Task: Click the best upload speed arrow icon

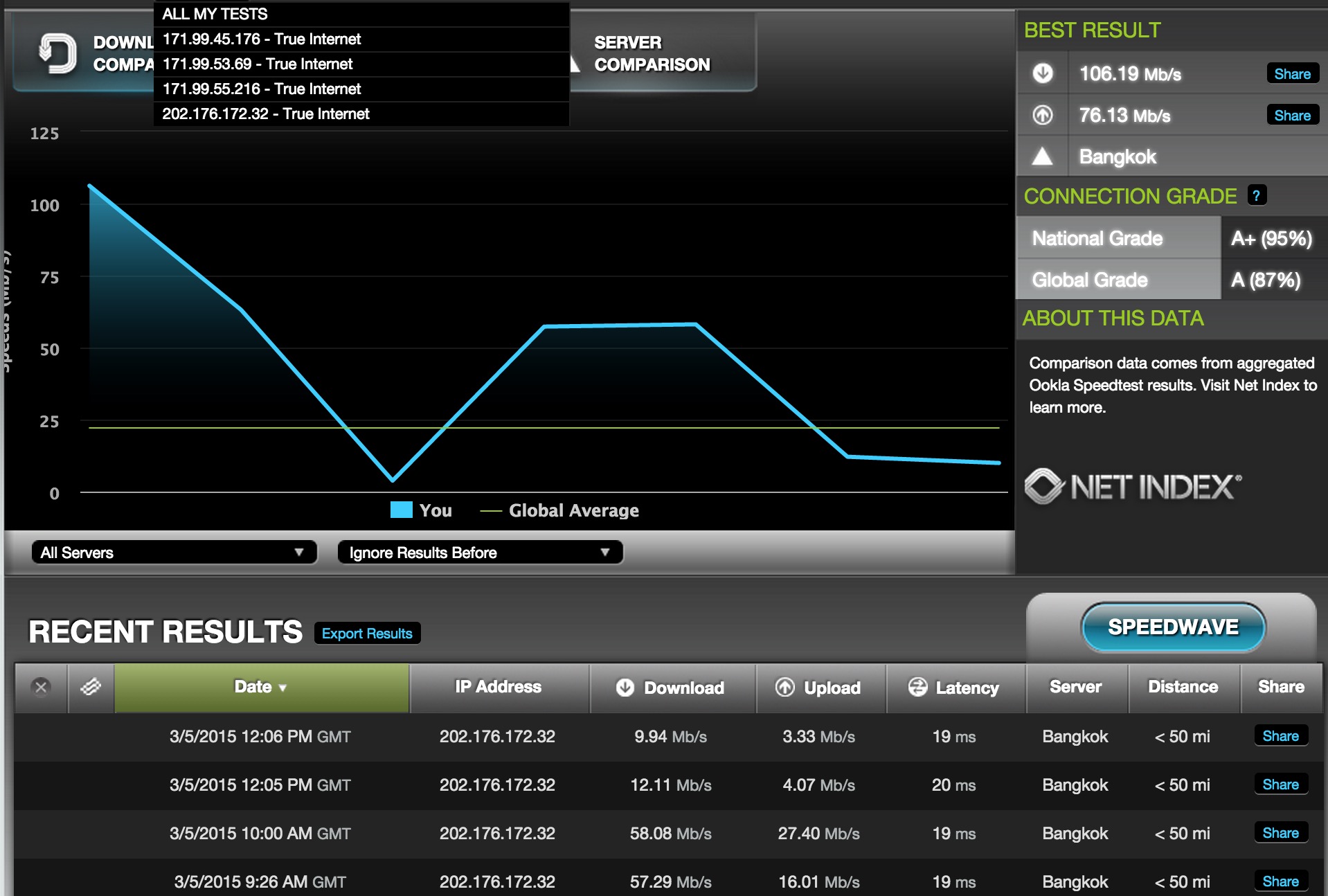Action: [1042, 115]
